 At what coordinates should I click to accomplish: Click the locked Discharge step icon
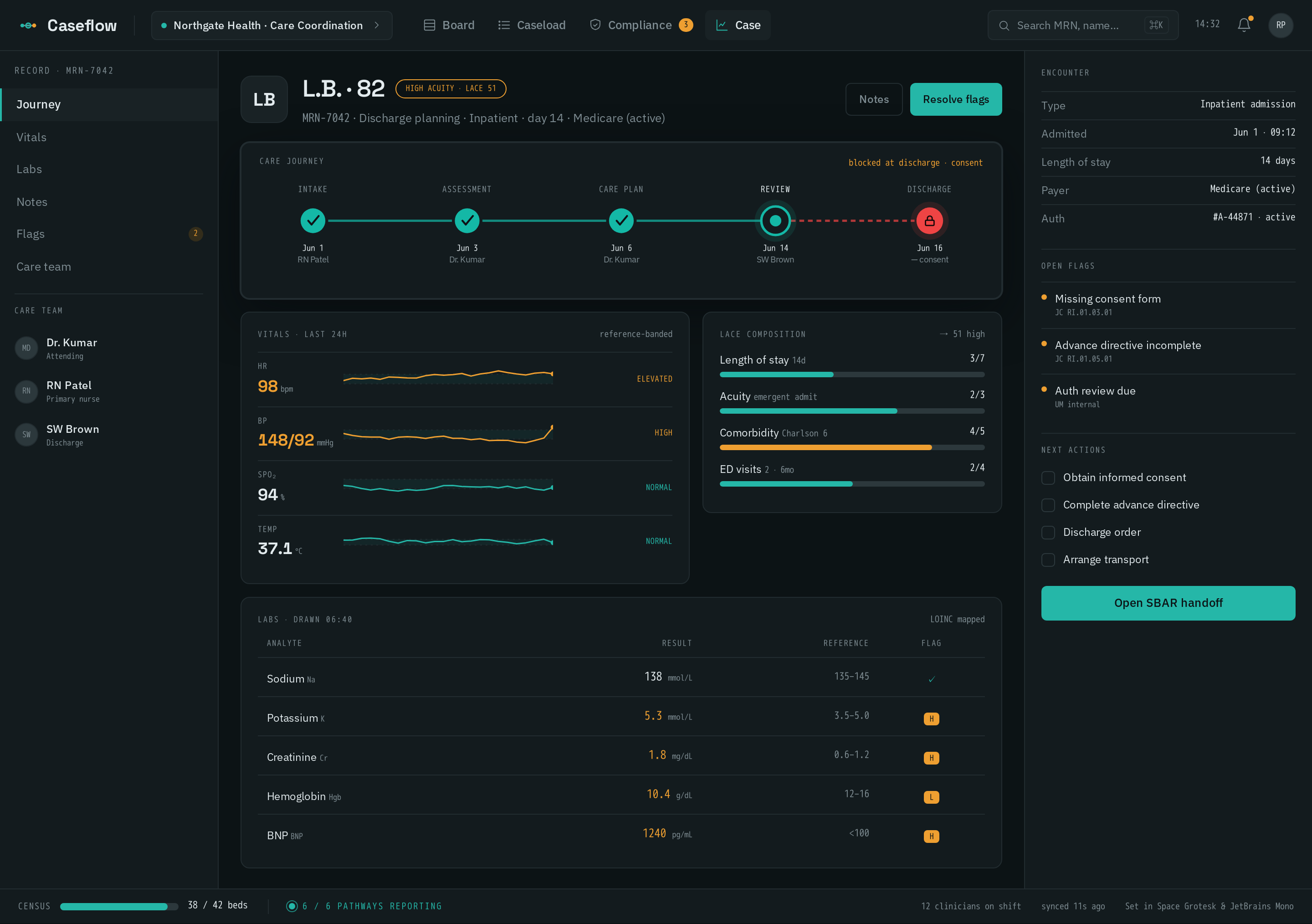pos(930,221)
